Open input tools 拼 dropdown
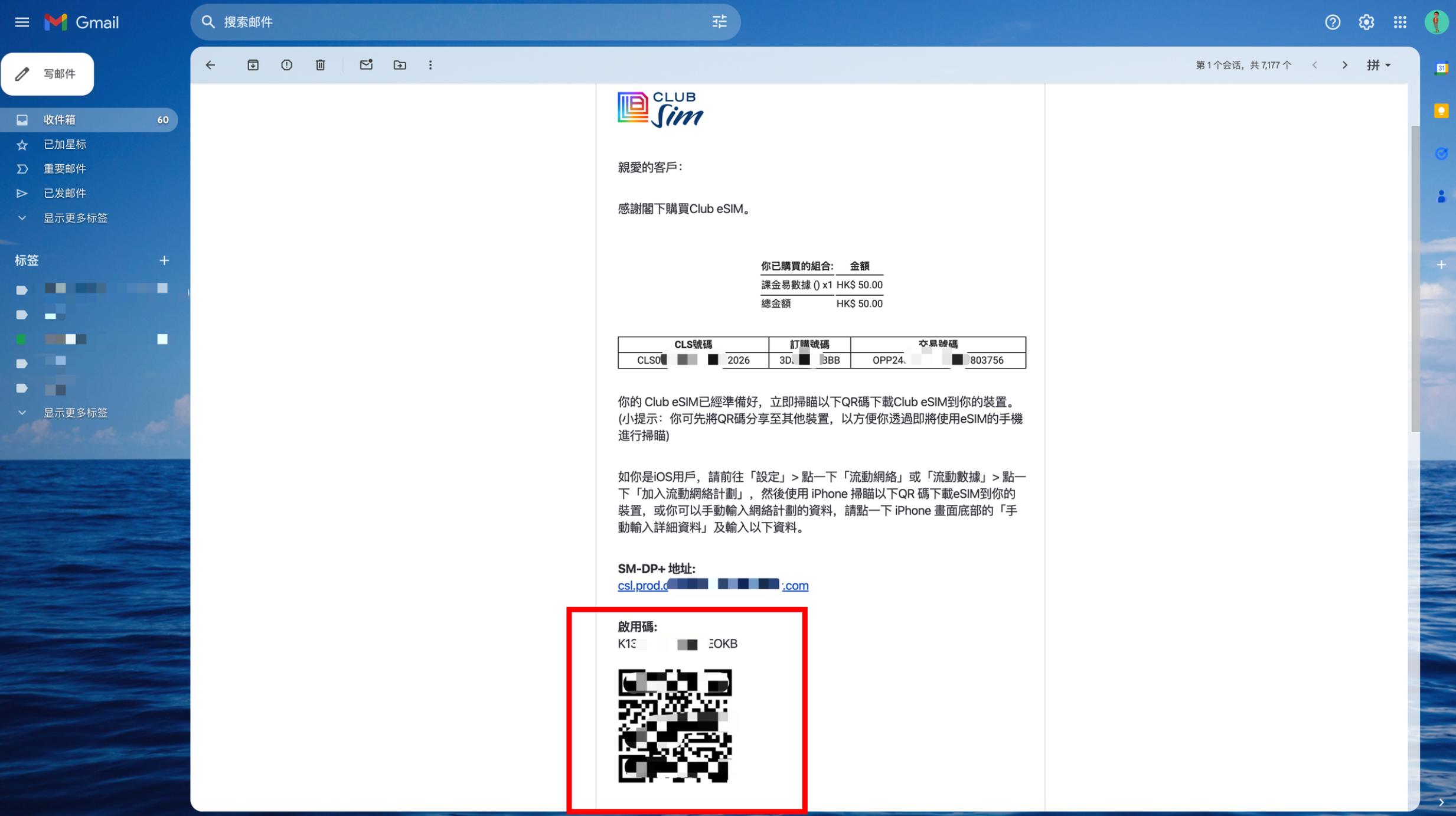 1379,65
